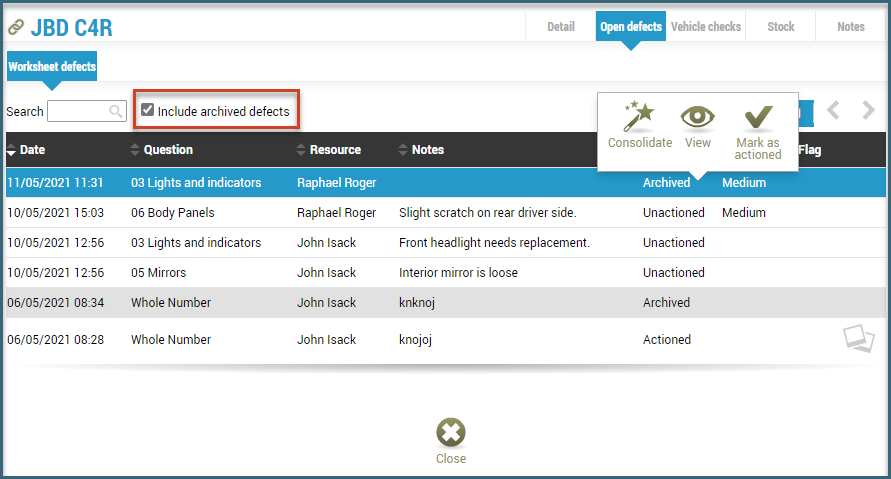
Task: Click 'Interior mirror is loose' note
Action: click(458, 273)
